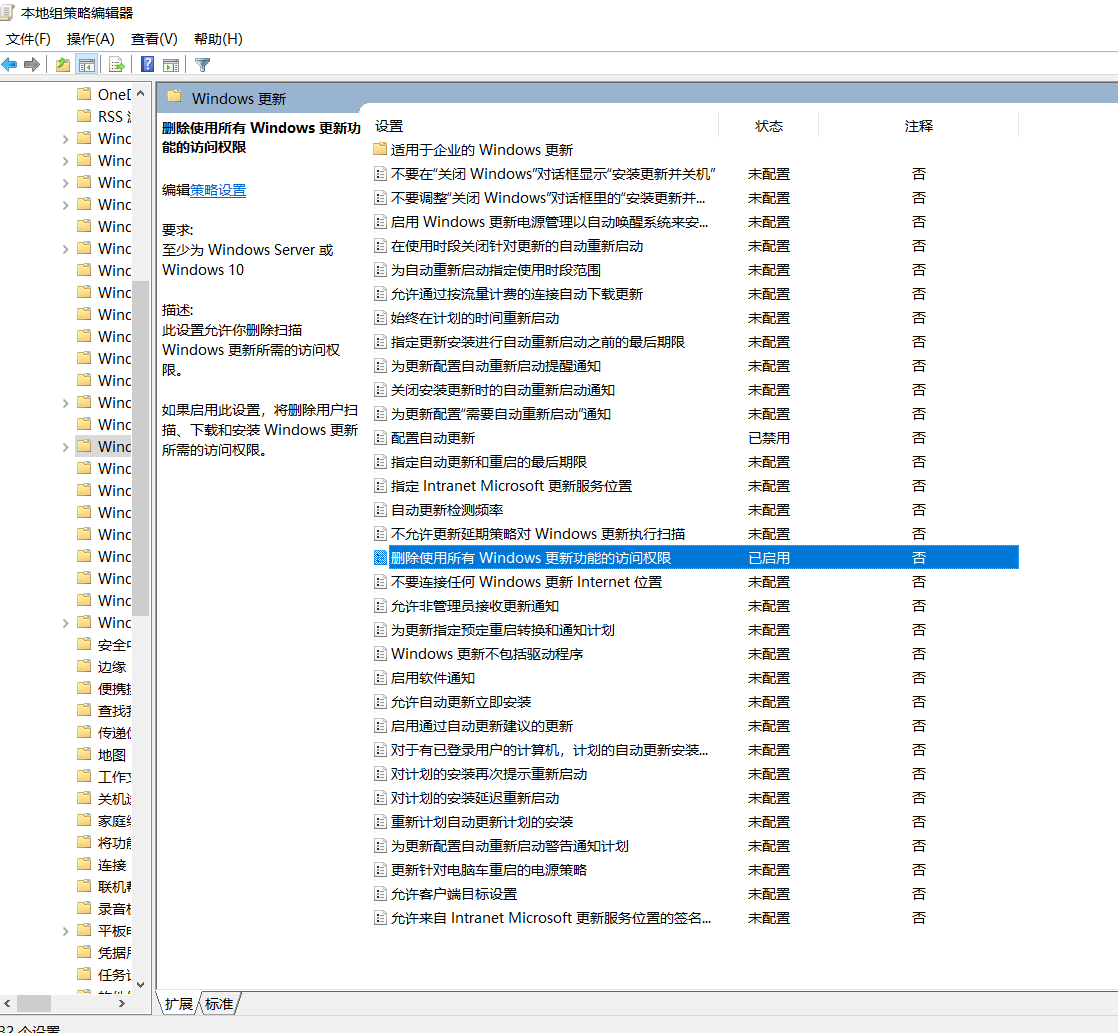
Task: Click the 已禁用 status of 配置自动更新
Action: (x=769, y=438)
